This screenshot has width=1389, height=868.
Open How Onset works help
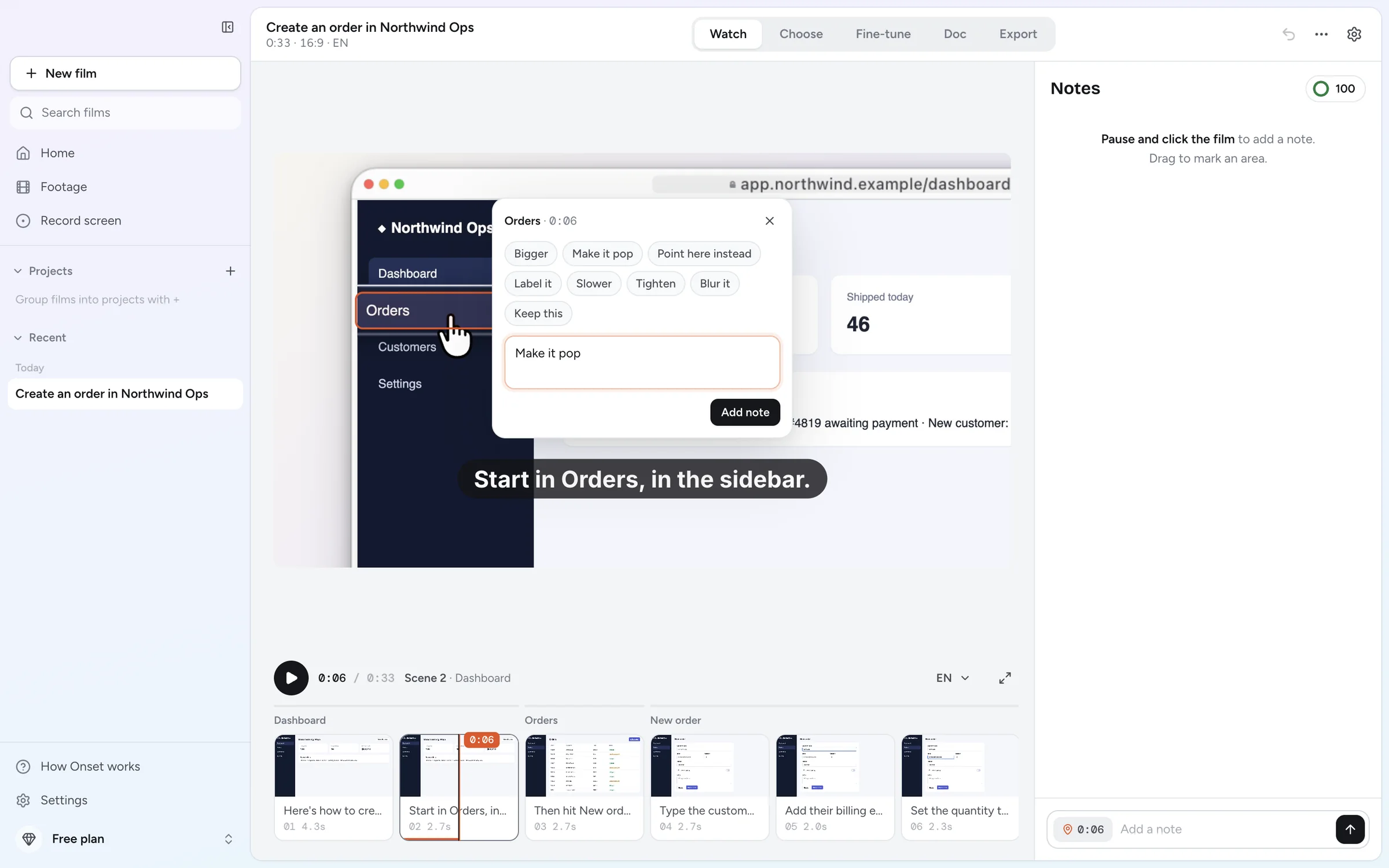click(x=125, y=766)
